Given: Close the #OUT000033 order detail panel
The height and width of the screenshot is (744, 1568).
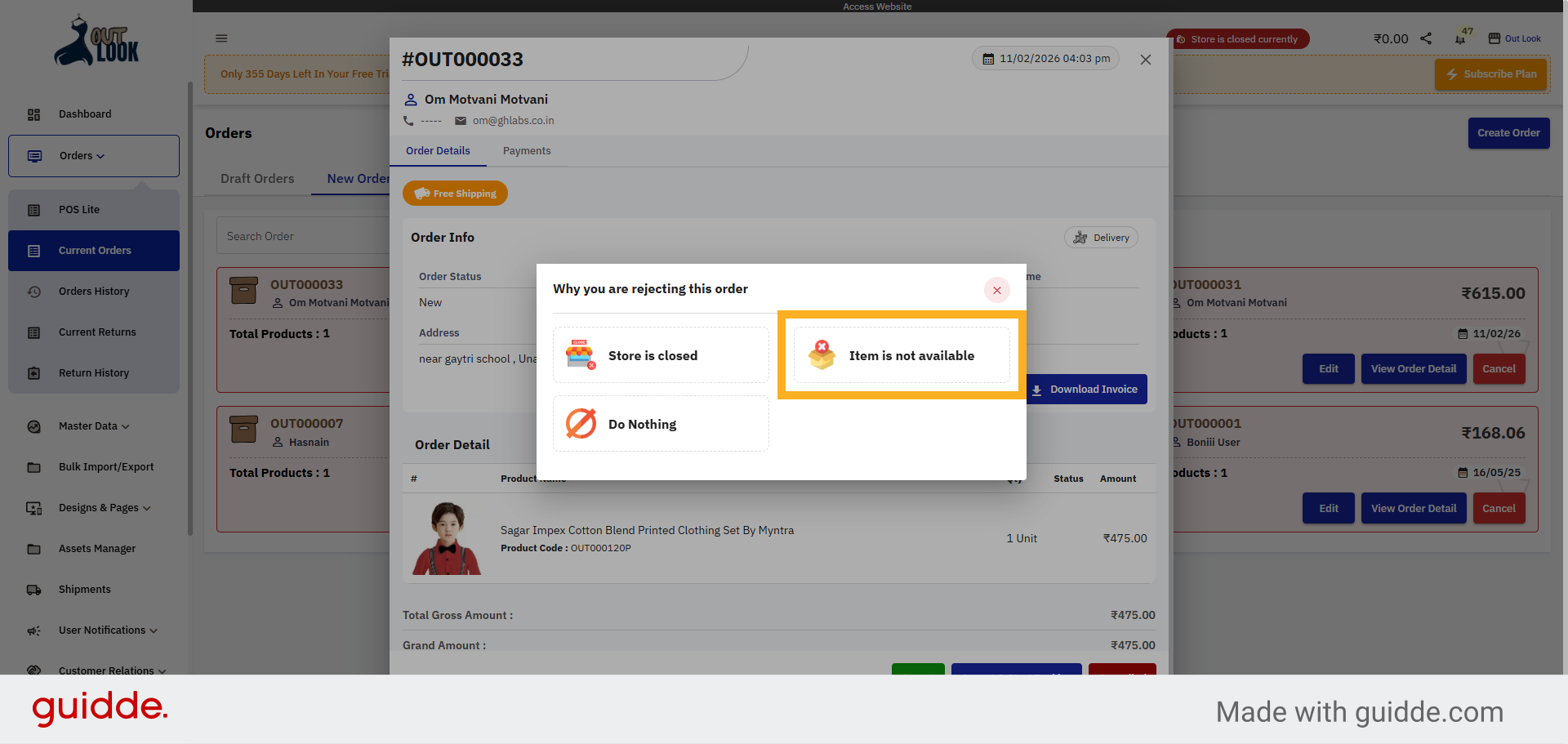Looking at the screenshot, I should pyautogui.click(x=1146, y=60).
